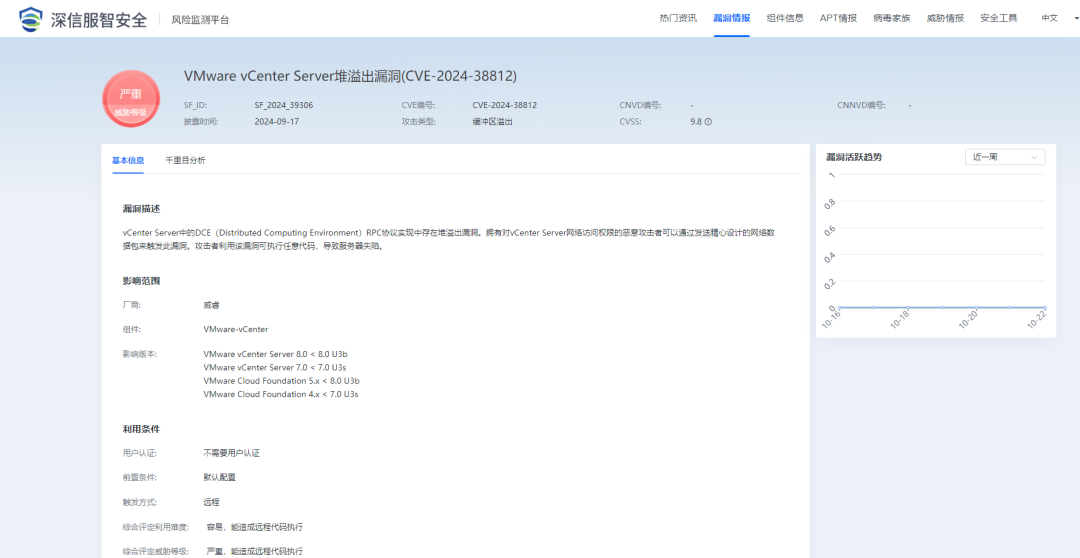Image resolution: width=1080 pixels, height=558 pixels.
Task: Click the vendor value 威睿
Action: pyautogui.click(x=211, y=304)
